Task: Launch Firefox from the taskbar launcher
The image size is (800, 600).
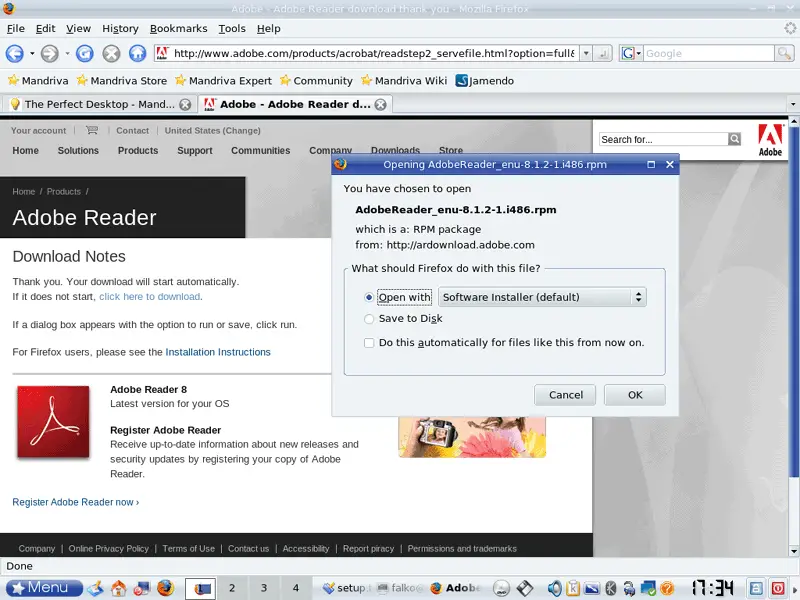Action: point(165,588)
